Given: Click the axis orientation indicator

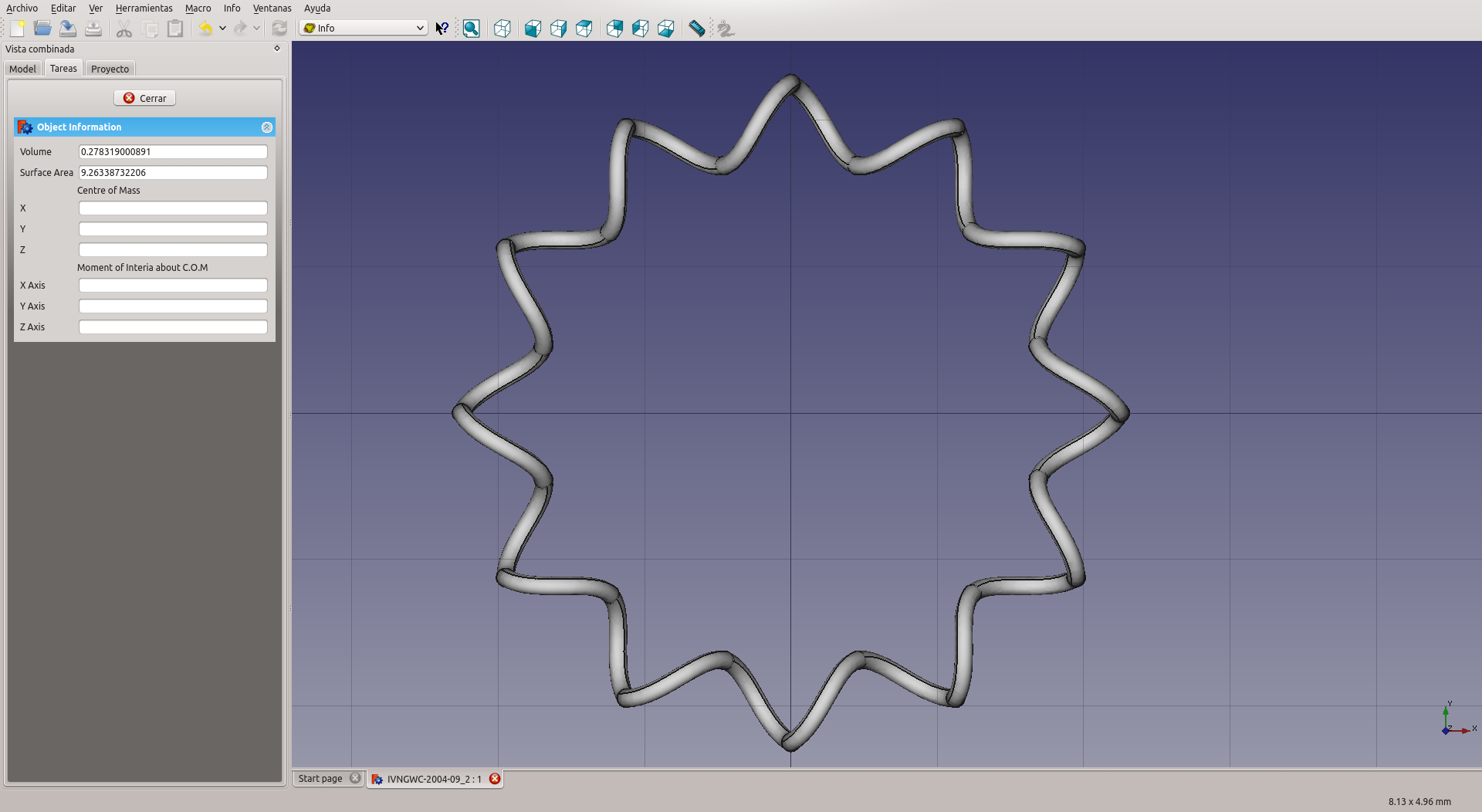Looking at the screenshot, I should (x=1457, y=719).
